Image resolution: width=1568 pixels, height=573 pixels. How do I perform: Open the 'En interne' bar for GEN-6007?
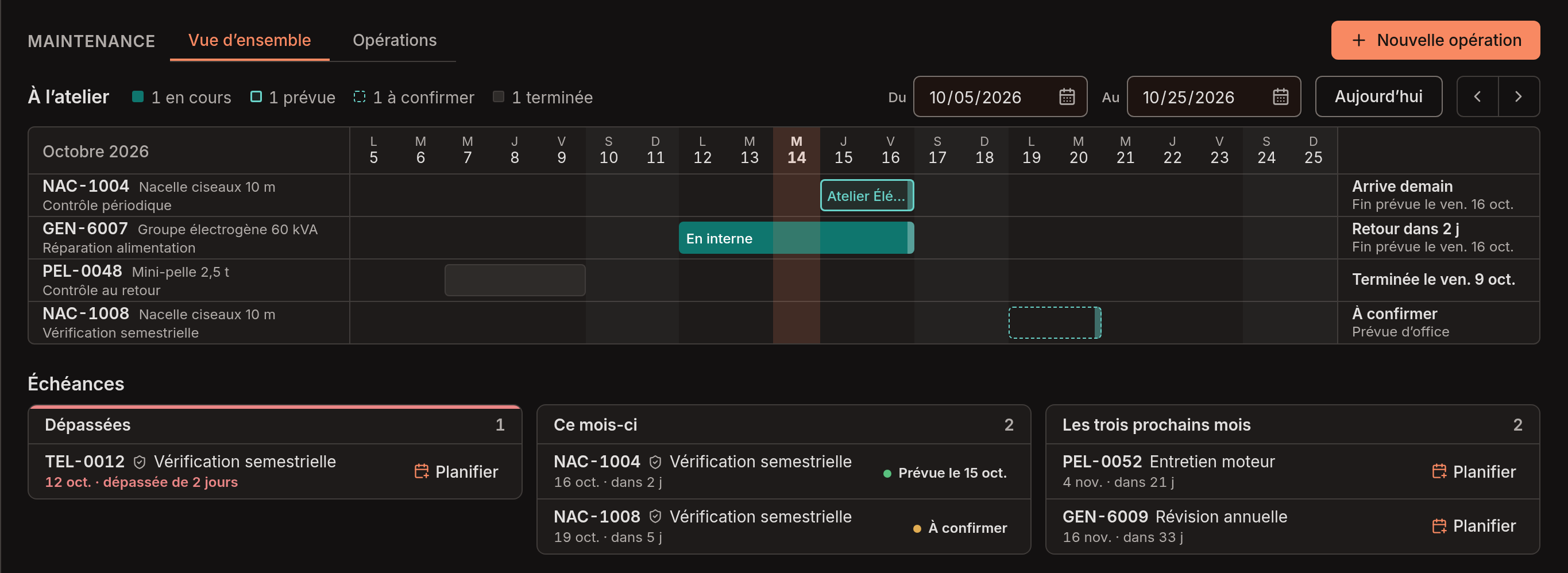pyautogui.click(x=796, y=238)
